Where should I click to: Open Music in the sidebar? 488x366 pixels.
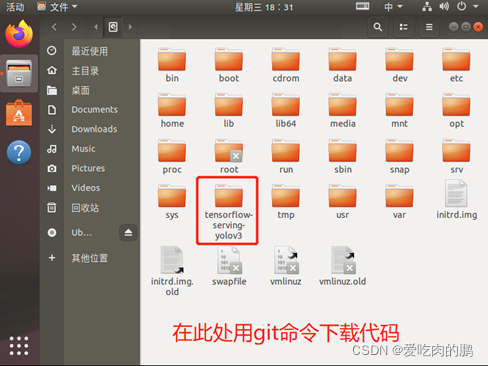coord(90,149)
